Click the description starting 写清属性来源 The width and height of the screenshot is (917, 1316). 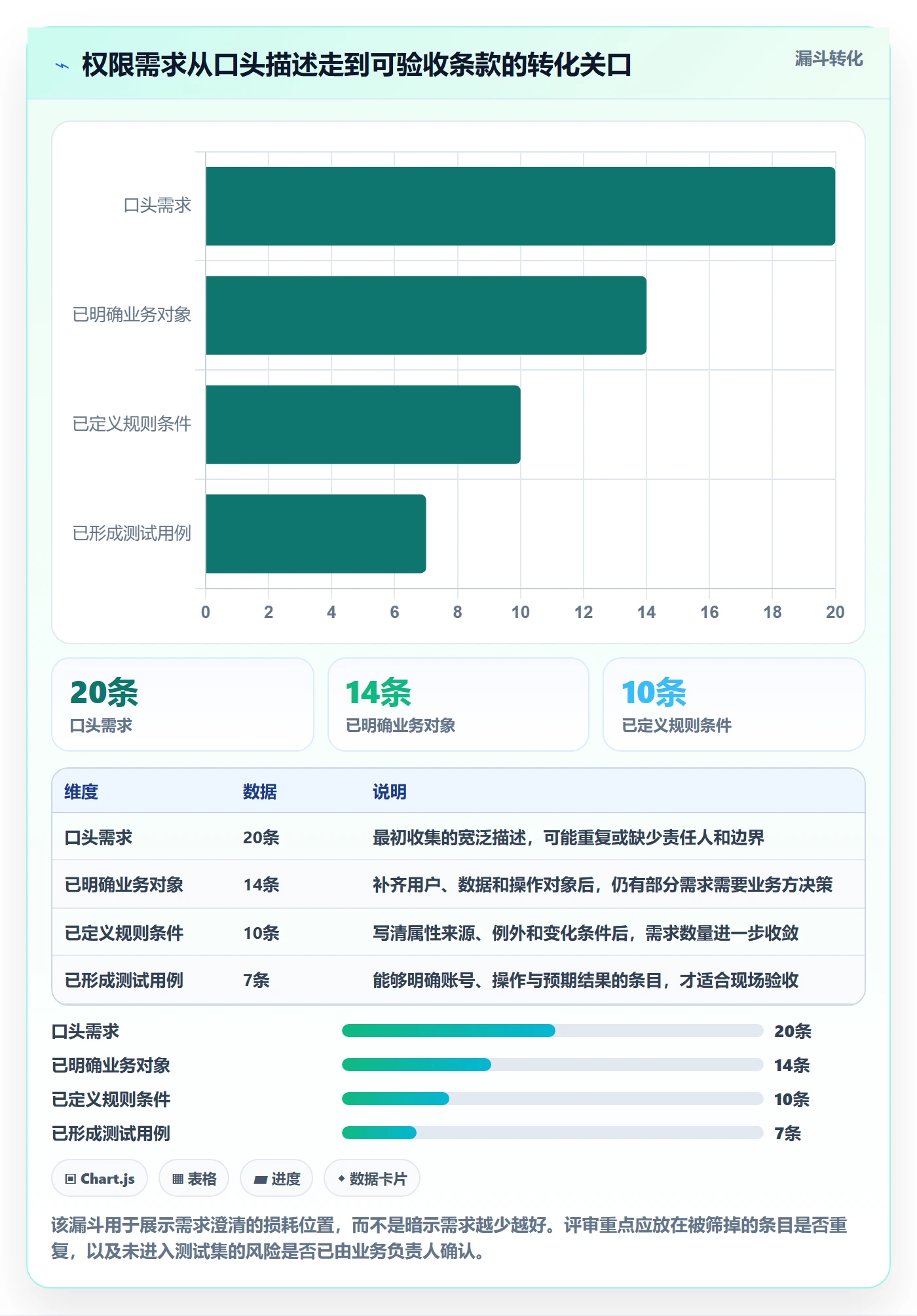[586, 933]
